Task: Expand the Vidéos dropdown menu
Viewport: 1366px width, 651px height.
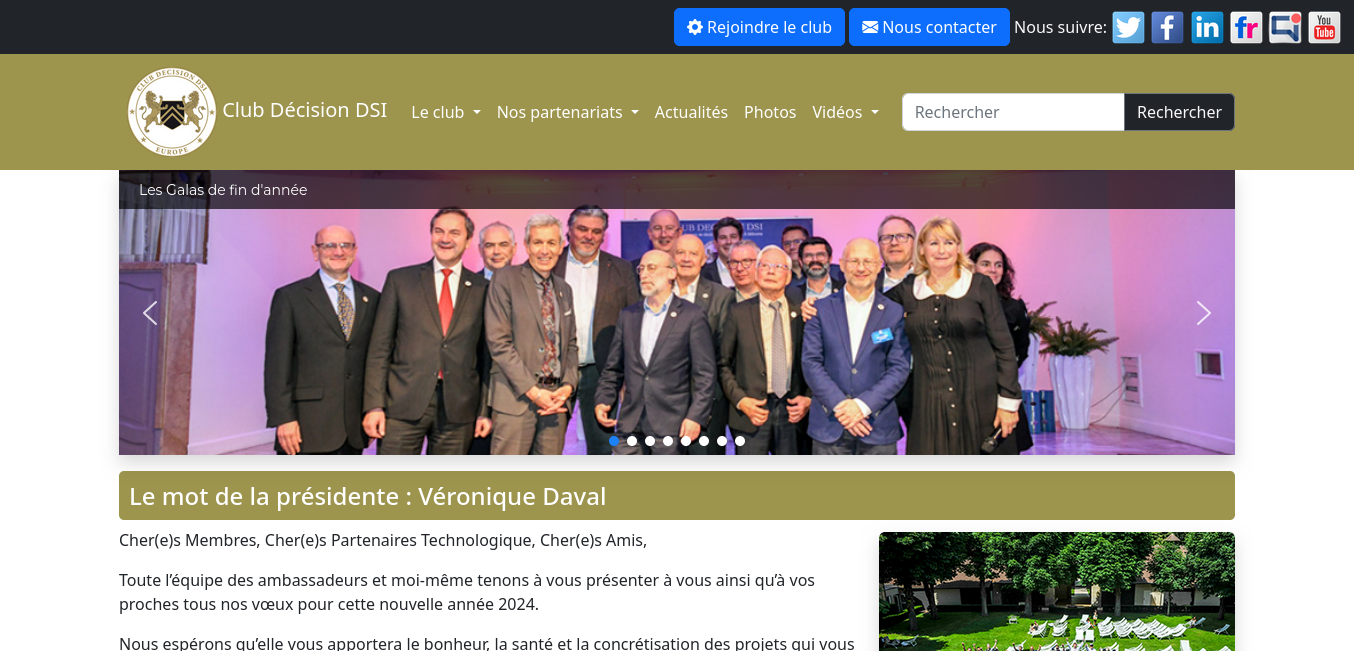Action: point(845,112)
